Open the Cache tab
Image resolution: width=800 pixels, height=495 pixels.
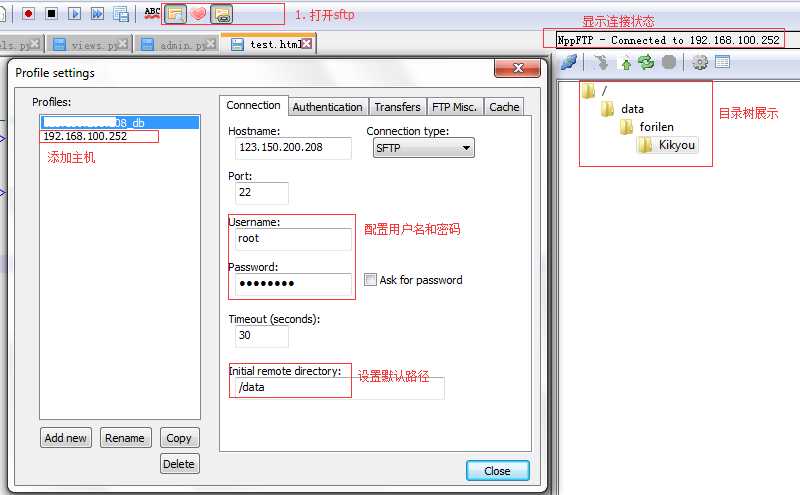504,107
